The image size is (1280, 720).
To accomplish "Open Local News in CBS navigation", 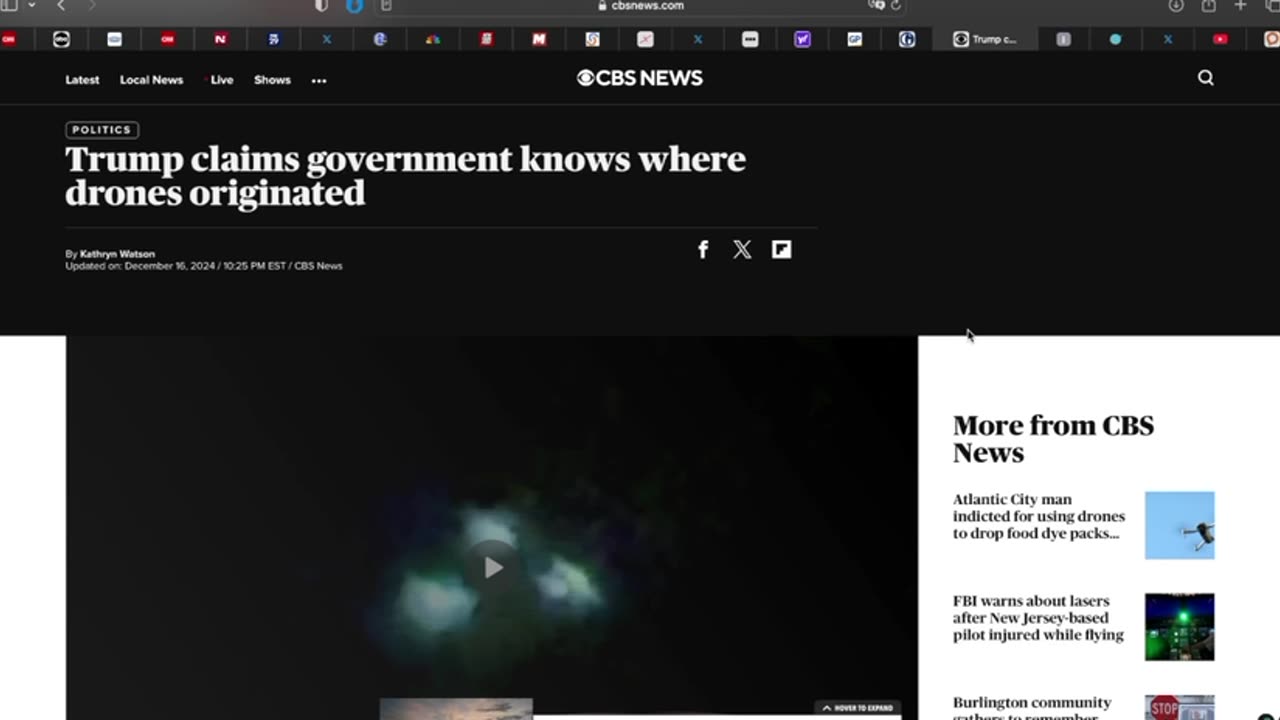I will coord(151,80).
